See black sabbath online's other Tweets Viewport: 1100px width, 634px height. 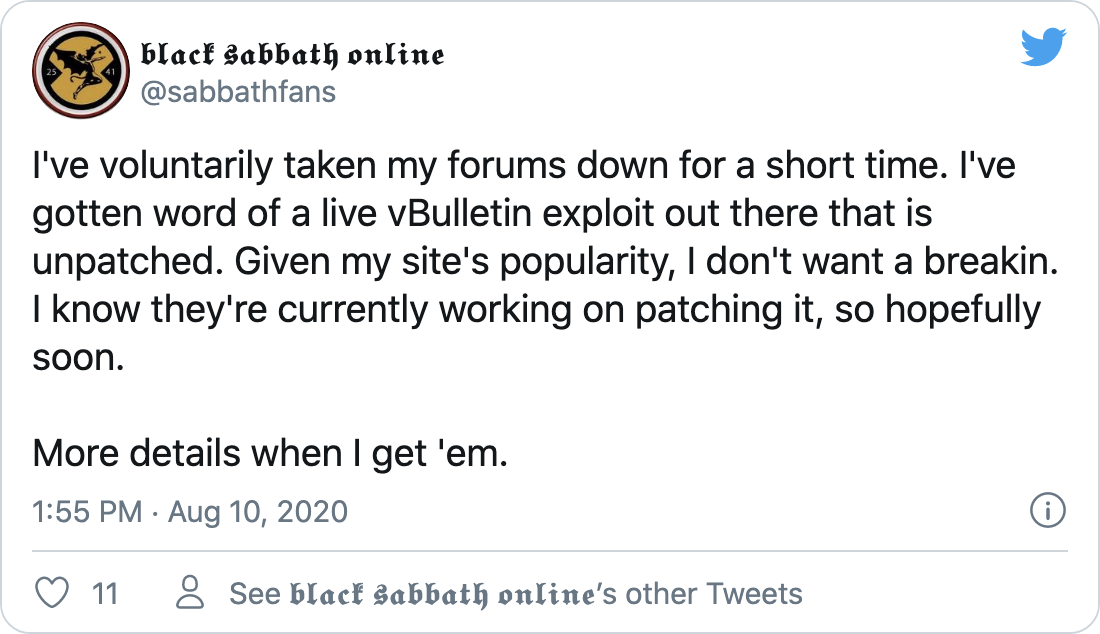(516, 593)
